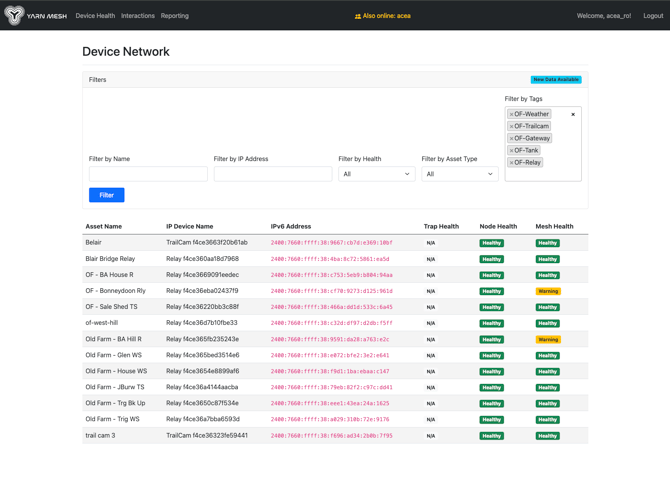Click the Yarn Mesh logo icon
This screenshot has width=670, height=477.
coord(14,15)
